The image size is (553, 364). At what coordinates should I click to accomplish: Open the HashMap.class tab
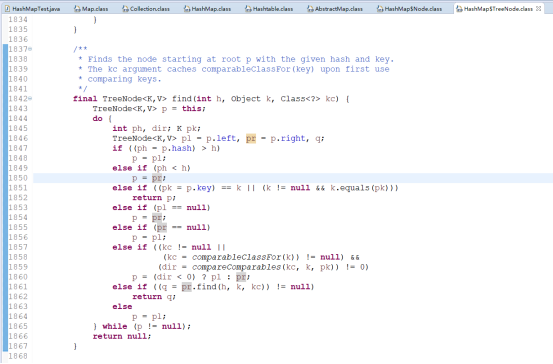(x=207, y=8)
